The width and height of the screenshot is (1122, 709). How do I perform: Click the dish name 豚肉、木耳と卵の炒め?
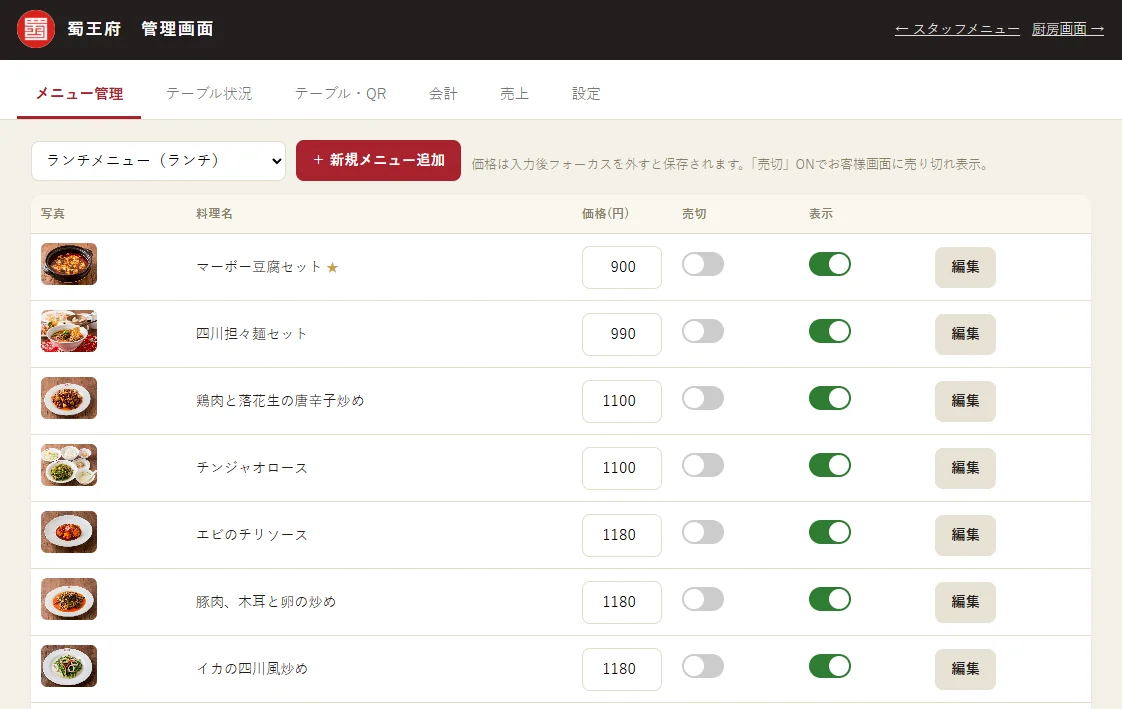coord(266,602)
